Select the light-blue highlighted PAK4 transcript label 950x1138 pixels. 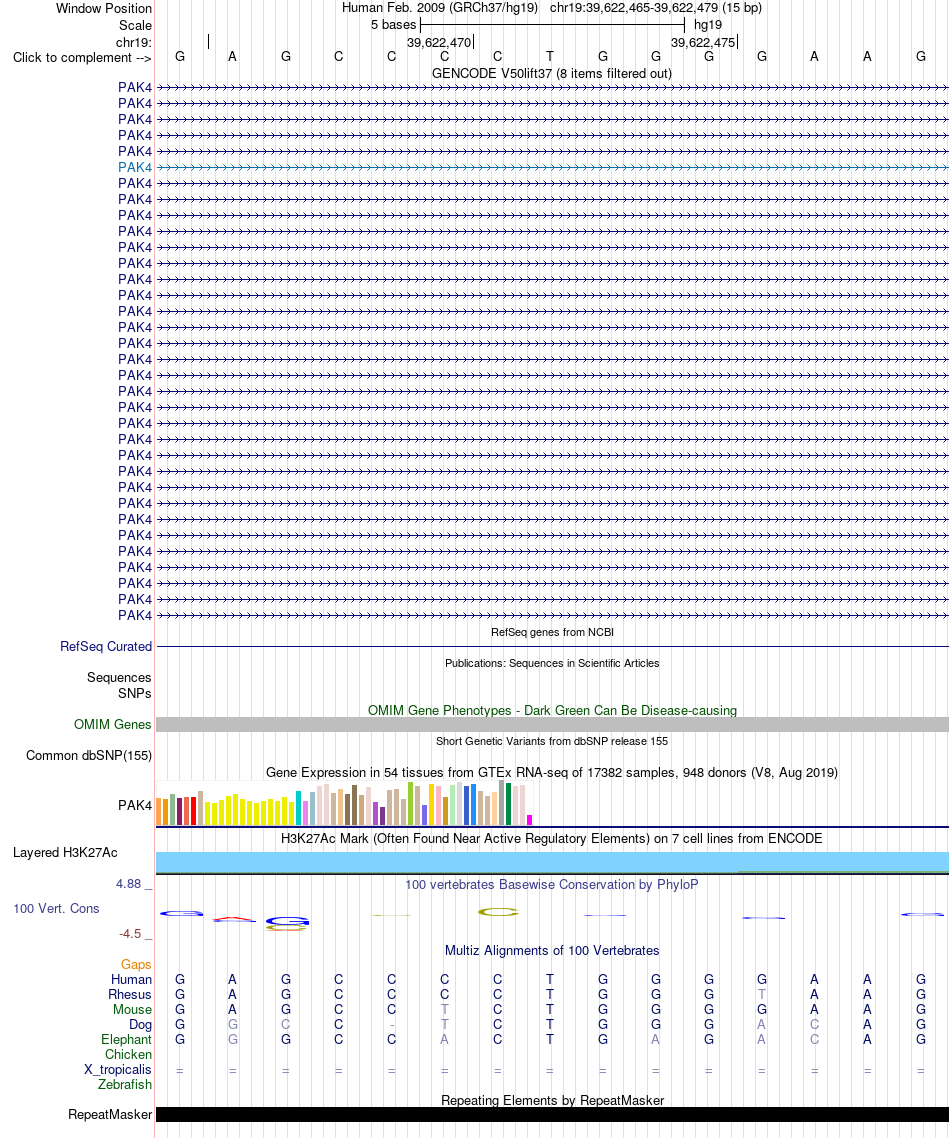click(x=135, y=168)
